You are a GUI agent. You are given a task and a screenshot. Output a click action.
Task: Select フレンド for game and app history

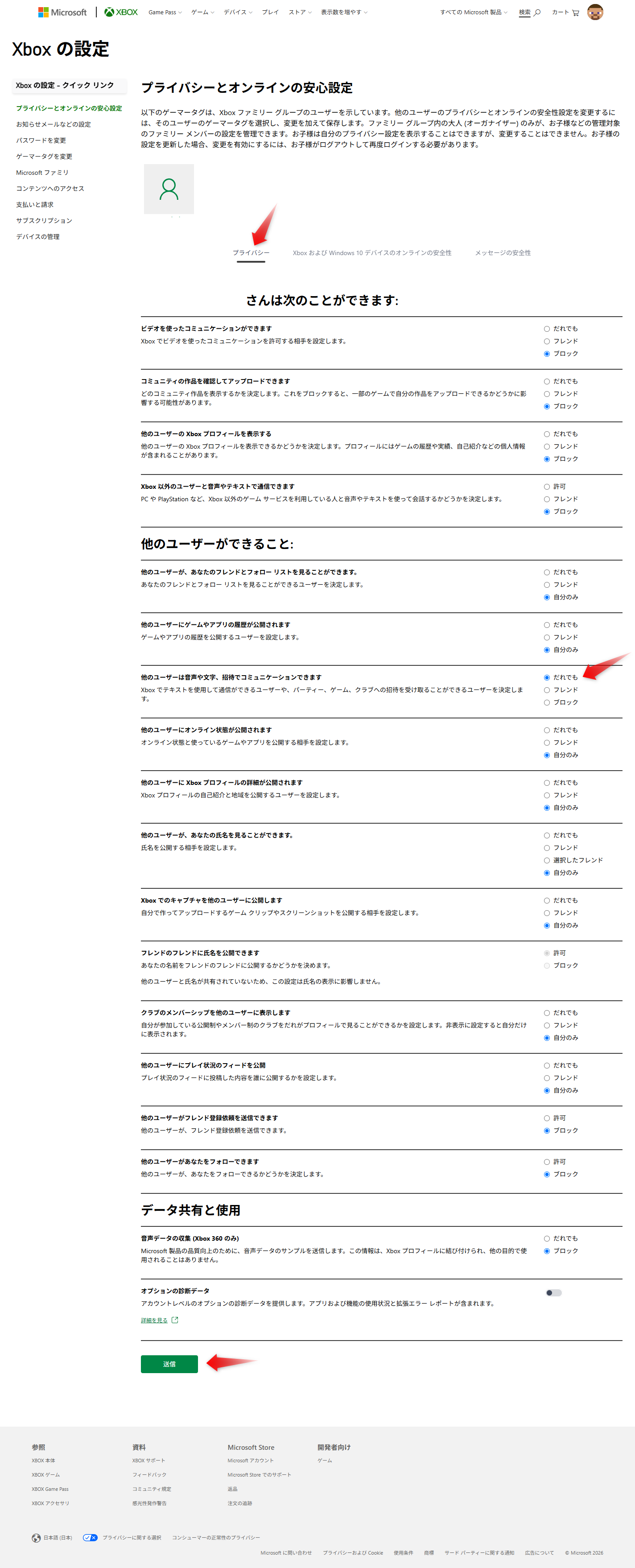point(547,637)
